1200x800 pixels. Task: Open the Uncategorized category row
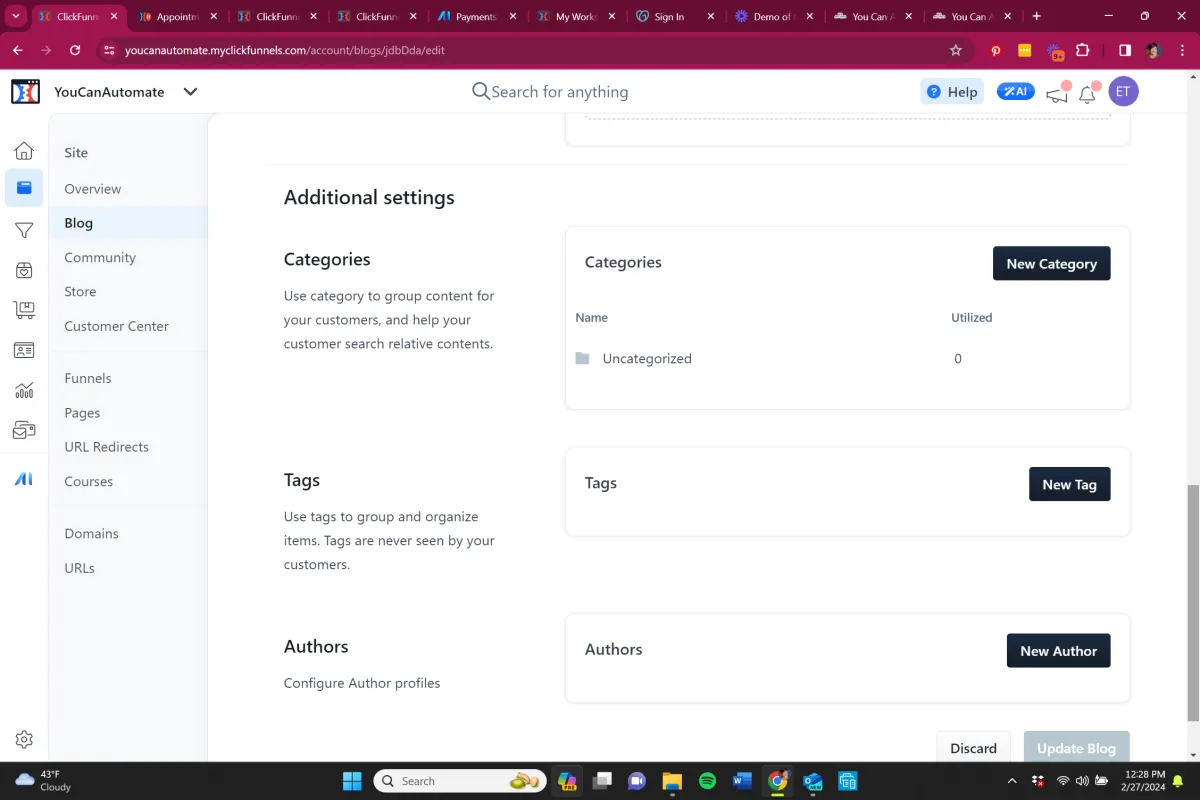click(x=847, y=358)
